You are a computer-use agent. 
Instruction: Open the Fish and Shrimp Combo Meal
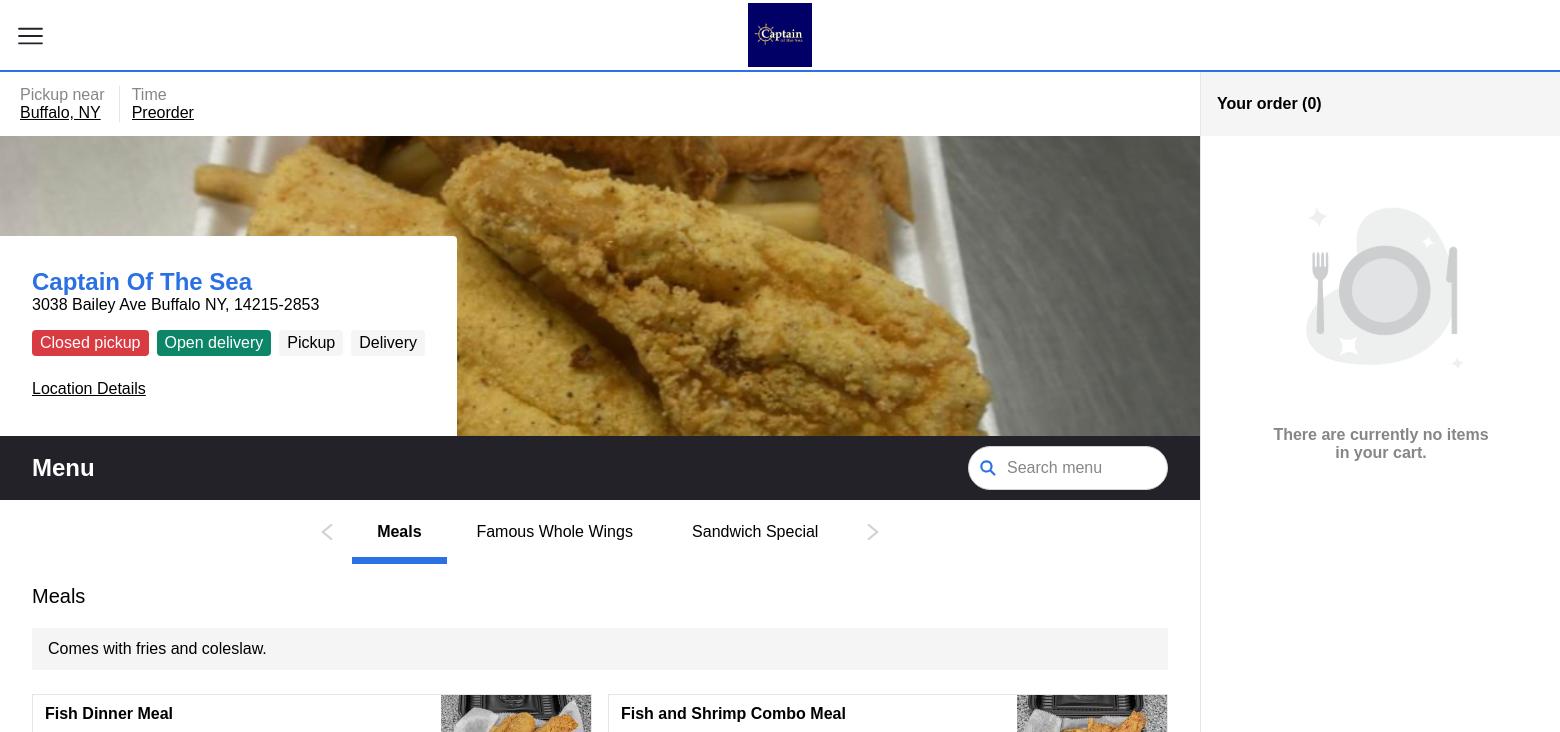(733, 713)
